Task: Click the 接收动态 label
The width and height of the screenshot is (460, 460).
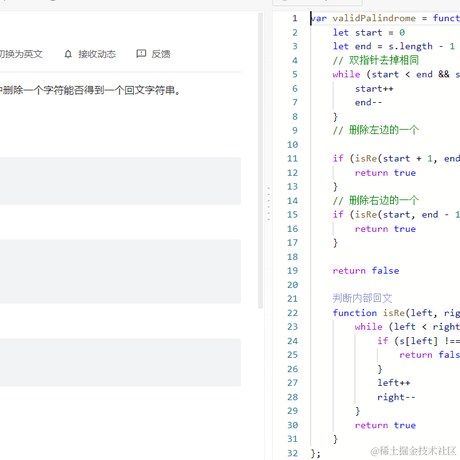Action: 97,54
